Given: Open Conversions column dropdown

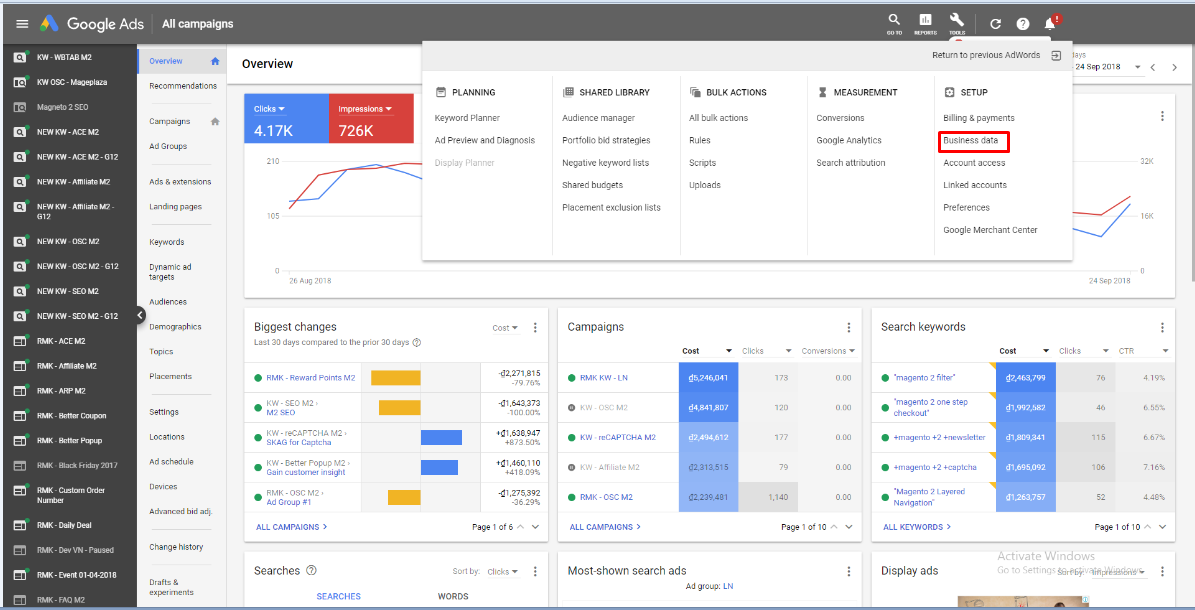Looking at the screenshot, I should click(x=828, y=351).
